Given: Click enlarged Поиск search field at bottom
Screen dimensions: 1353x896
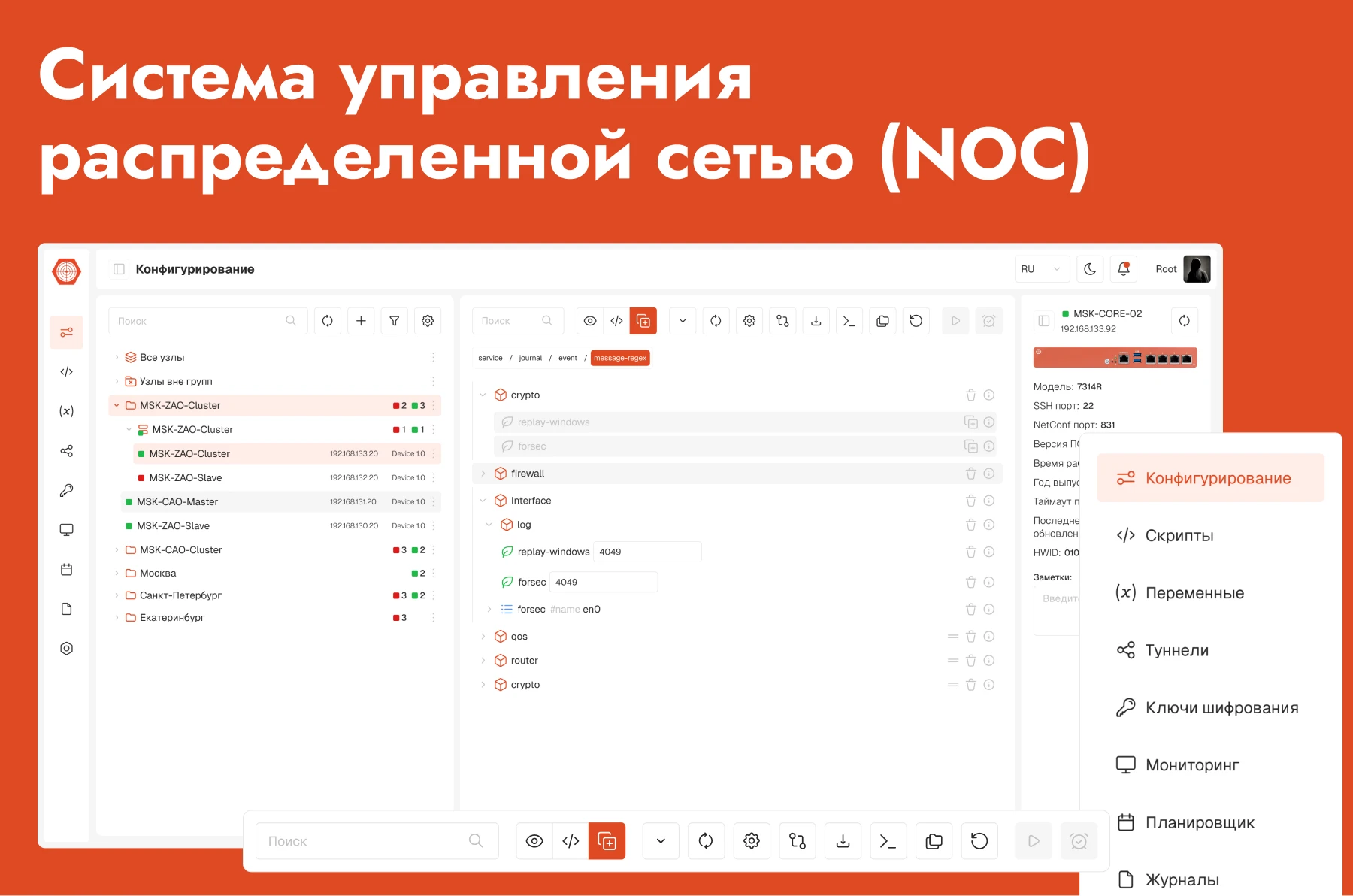Looking at the screenshot, I should click(377, 841).
